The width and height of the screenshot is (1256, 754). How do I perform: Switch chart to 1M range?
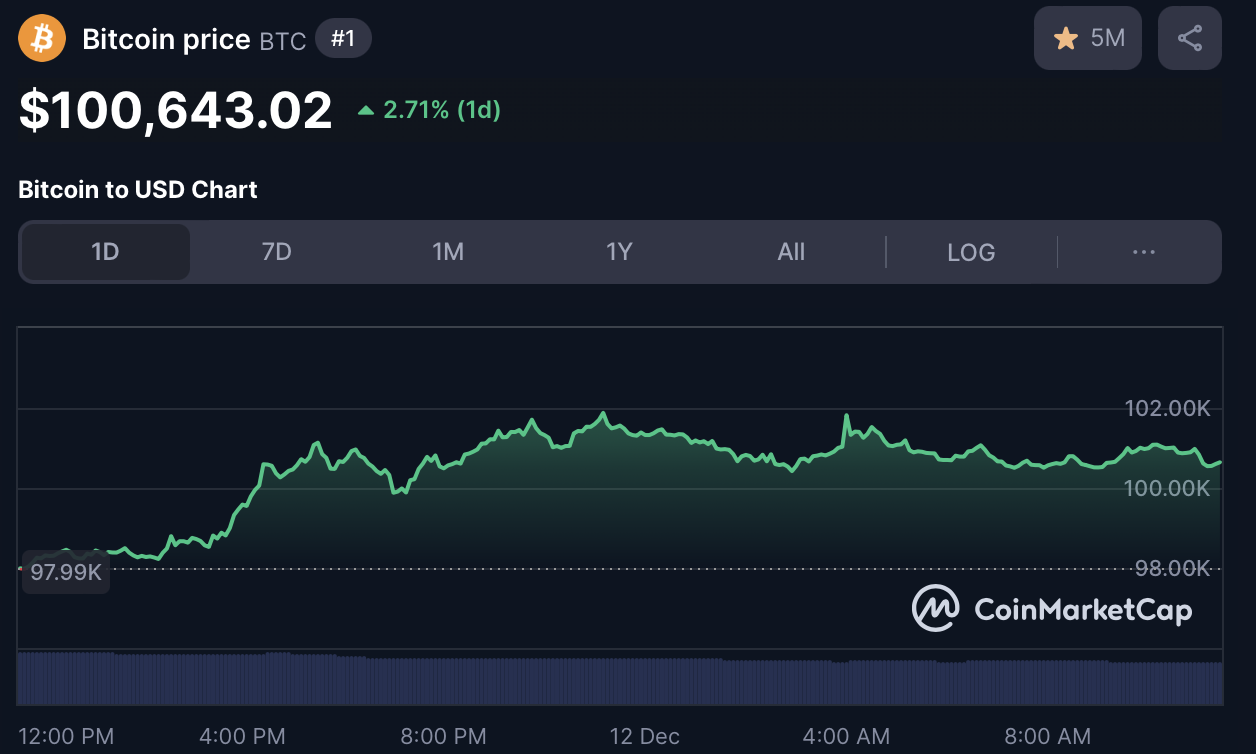448,252
